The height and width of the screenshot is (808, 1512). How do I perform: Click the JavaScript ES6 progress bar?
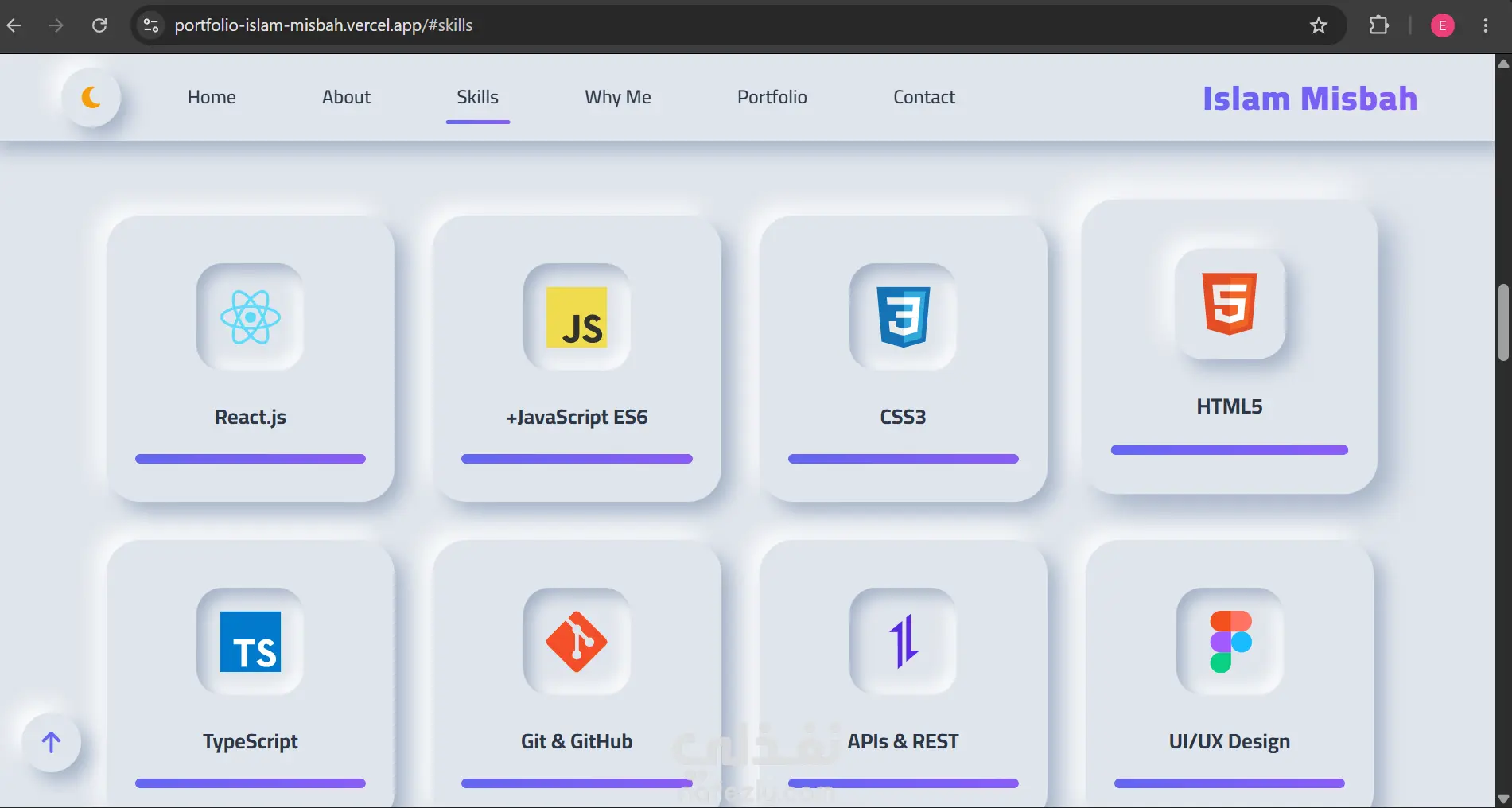click(577, 459)
